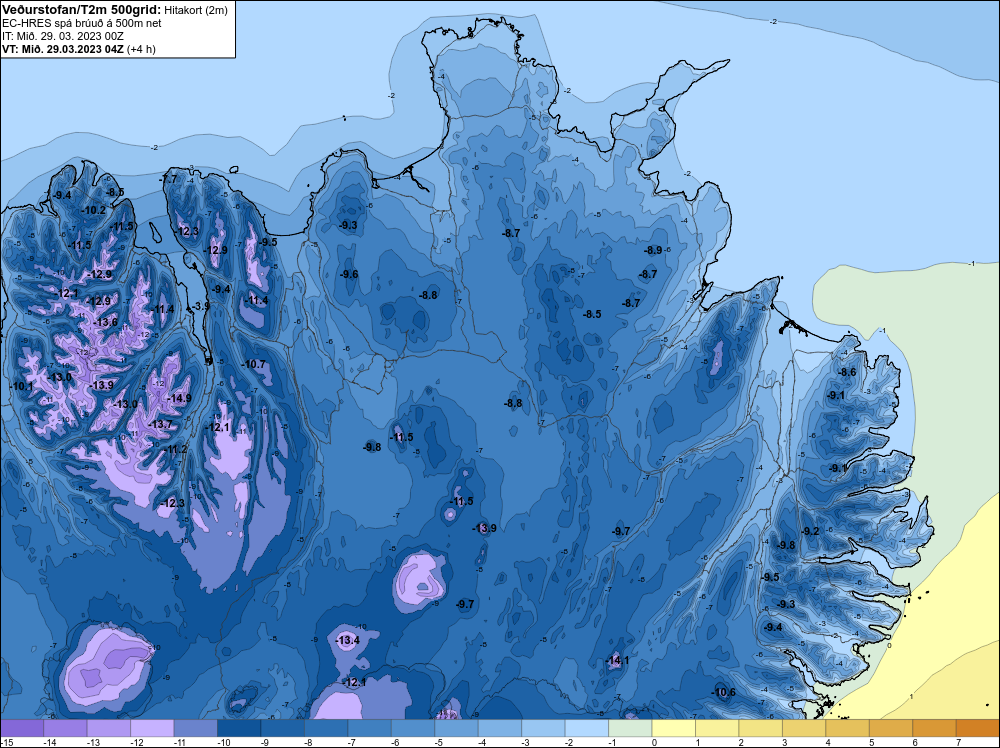Select the darkest orange legend swatch right of 7
This screenshot has height=748, width=1000.
978,728
